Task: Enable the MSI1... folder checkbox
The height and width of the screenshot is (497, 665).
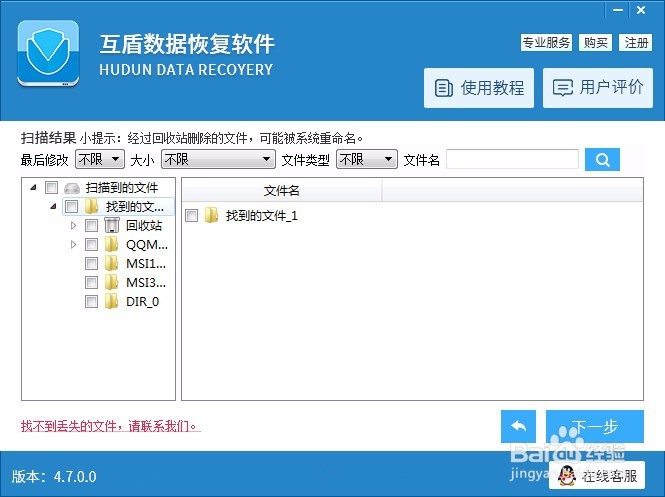Action: tap(91, 264)
